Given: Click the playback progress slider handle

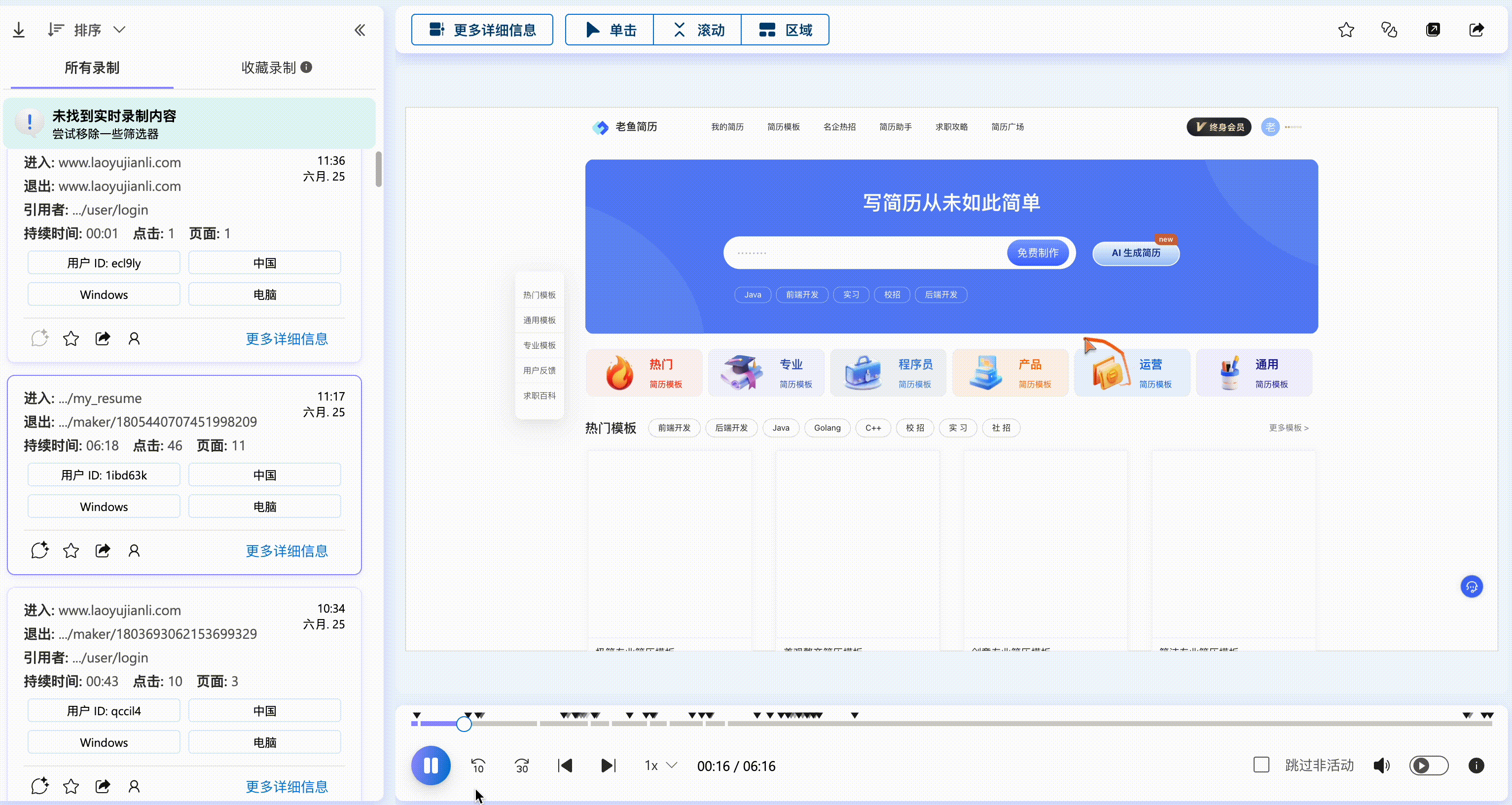Looking at the screenshot, I should pos(464,724).
